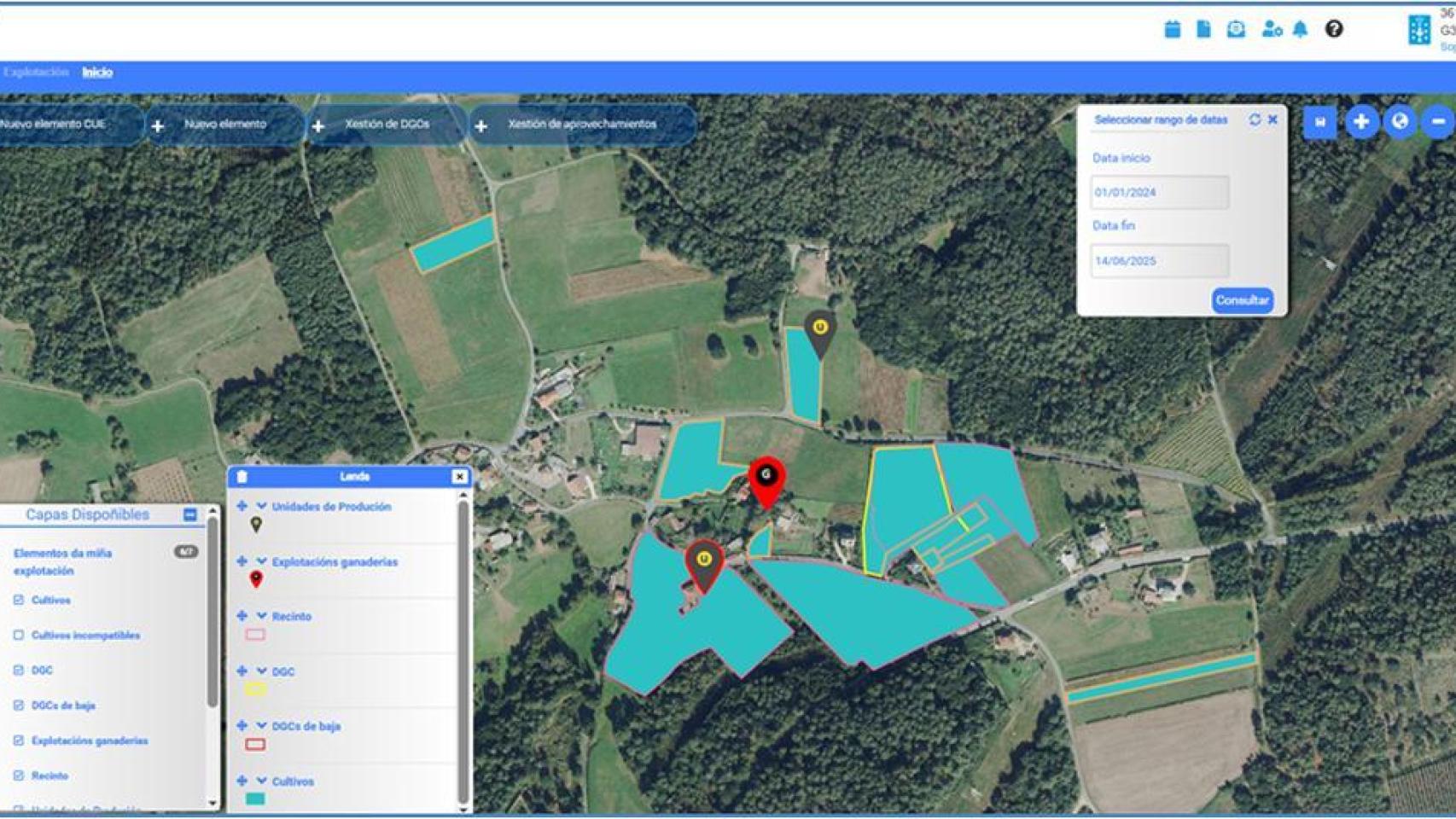Collapse the Recinto legend chevron
Image resolution: width=1456 pixels, height=819 pixels.
(x=261, y=616)
